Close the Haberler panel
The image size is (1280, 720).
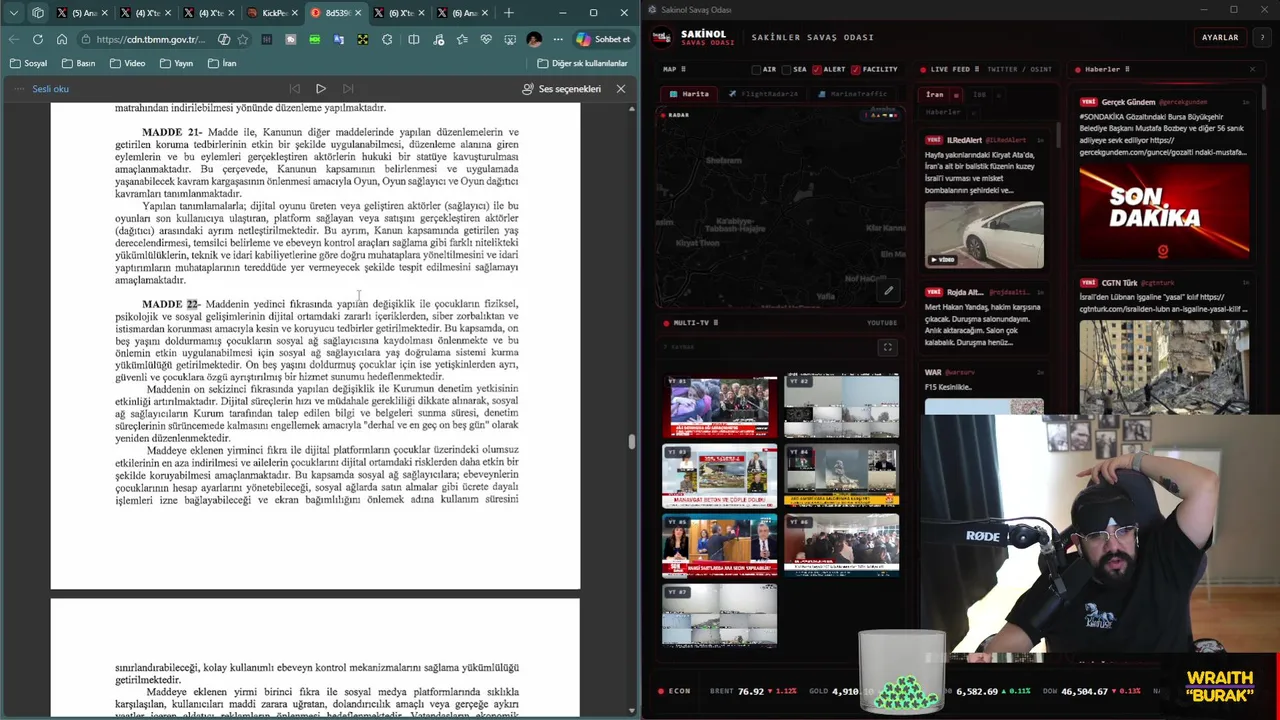pos(1252,70)
